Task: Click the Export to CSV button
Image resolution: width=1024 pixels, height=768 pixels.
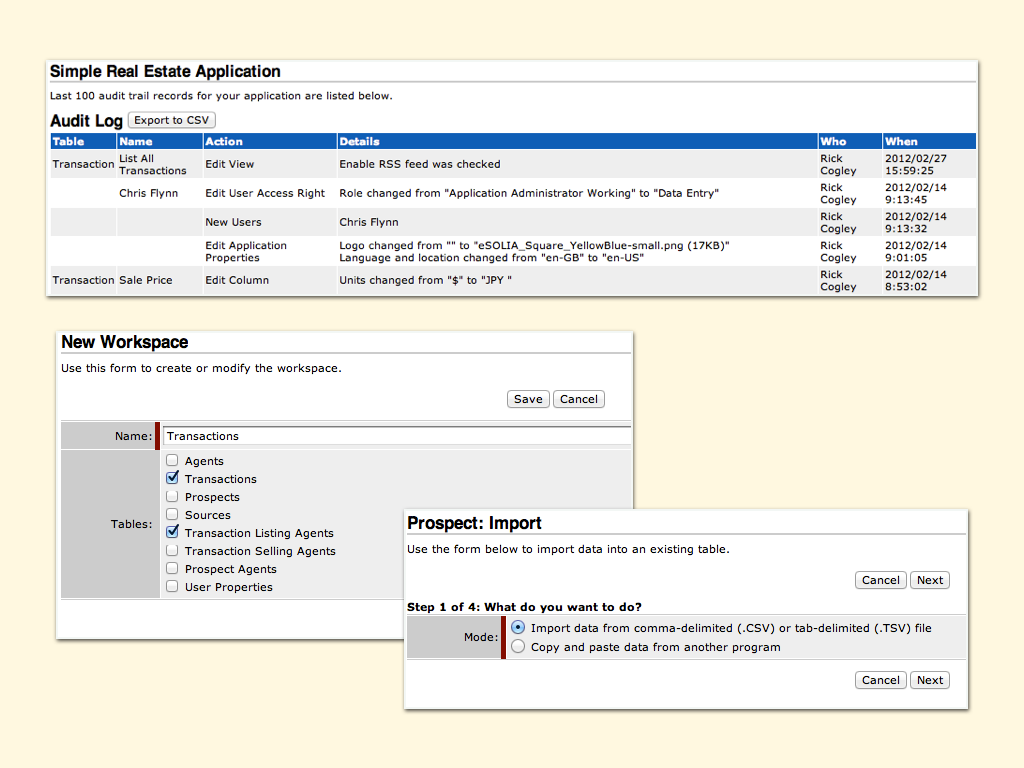Action: (x=172, y=120)
